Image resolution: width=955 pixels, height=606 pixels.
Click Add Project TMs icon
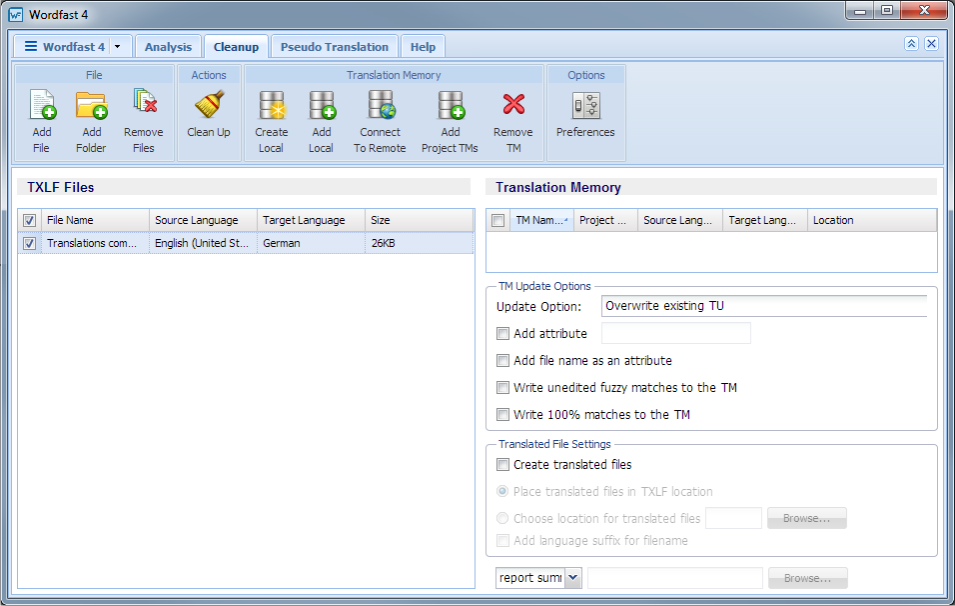click(x=450, y=105)
